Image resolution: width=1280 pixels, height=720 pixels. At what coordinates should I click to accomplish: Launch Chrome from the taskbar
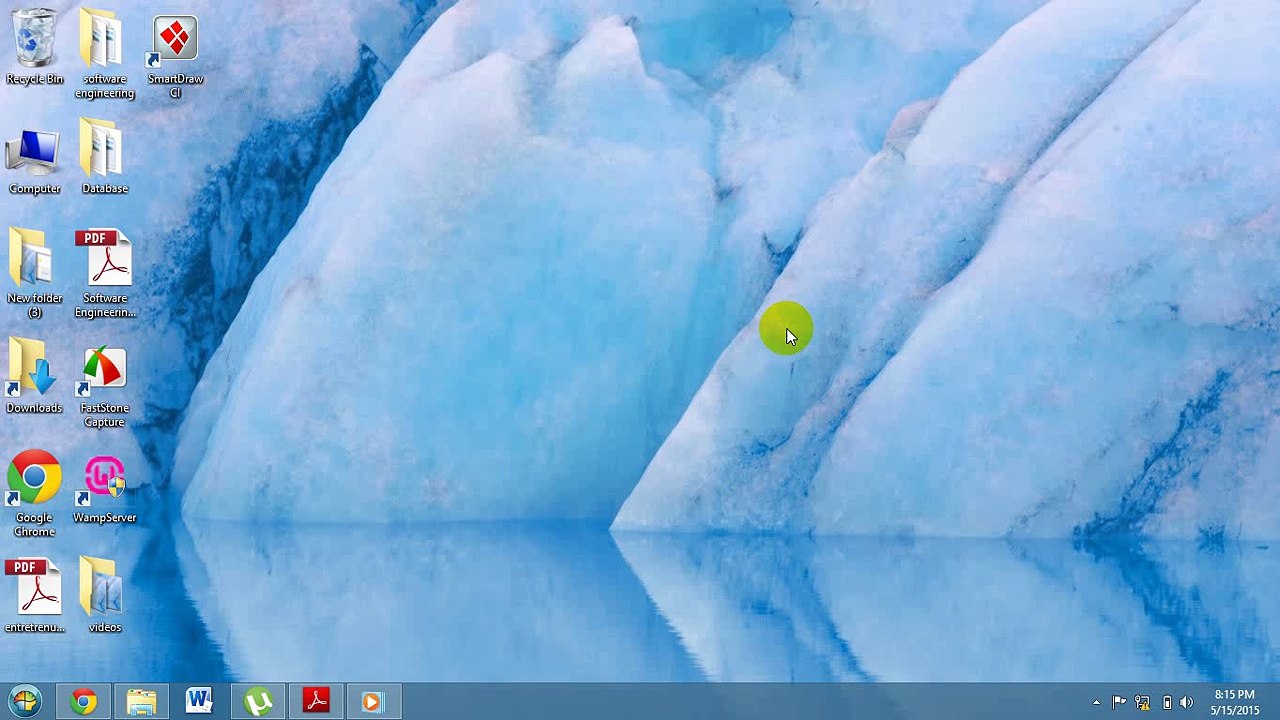(x=84, y=701)
